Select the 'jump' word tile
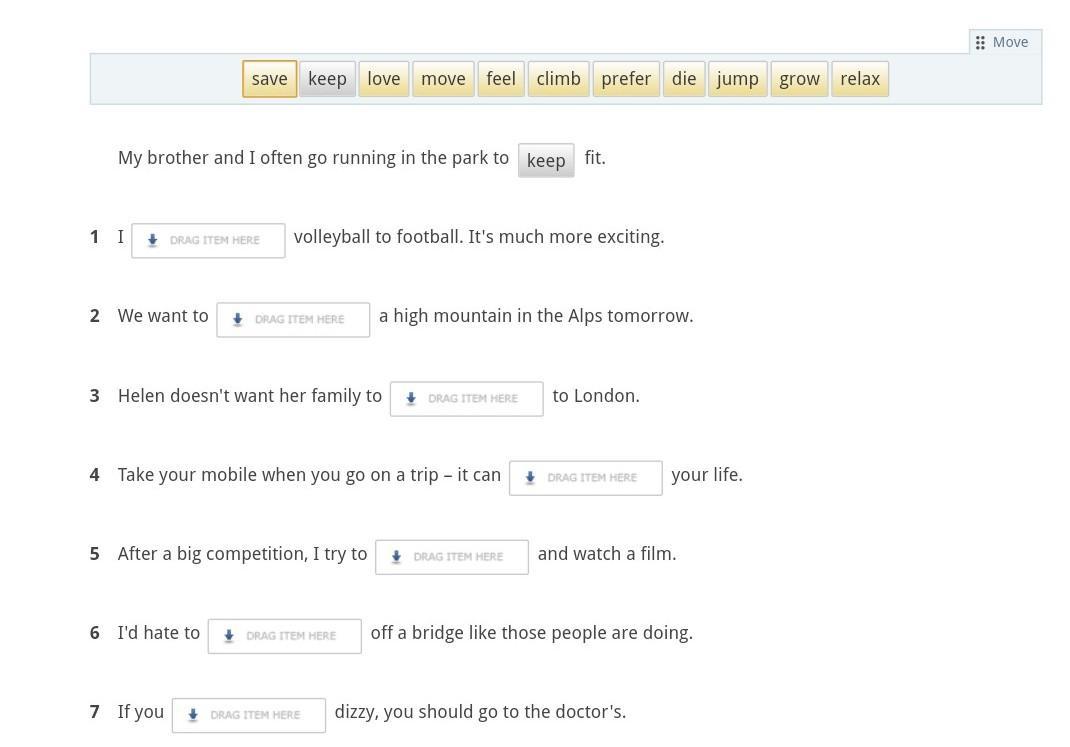This screenshot has height=747, width=1070. (x=737, y=79)
